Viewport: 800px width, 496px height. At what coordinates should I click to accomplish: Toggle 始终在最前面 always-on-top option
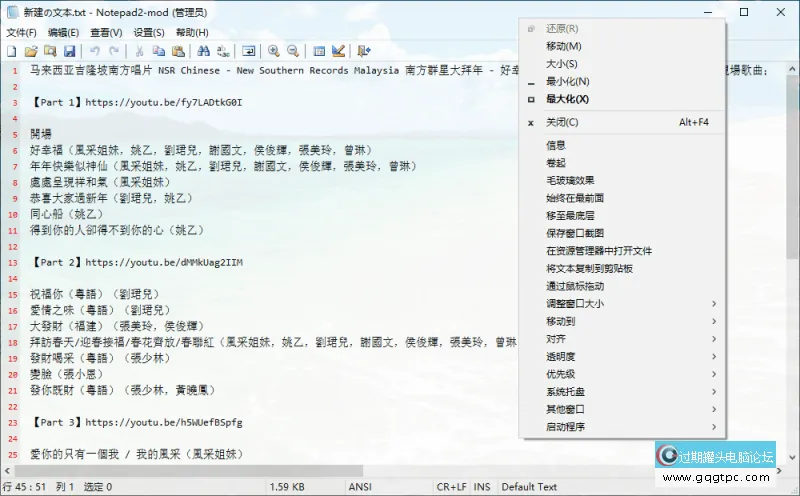tap(622, 198)
